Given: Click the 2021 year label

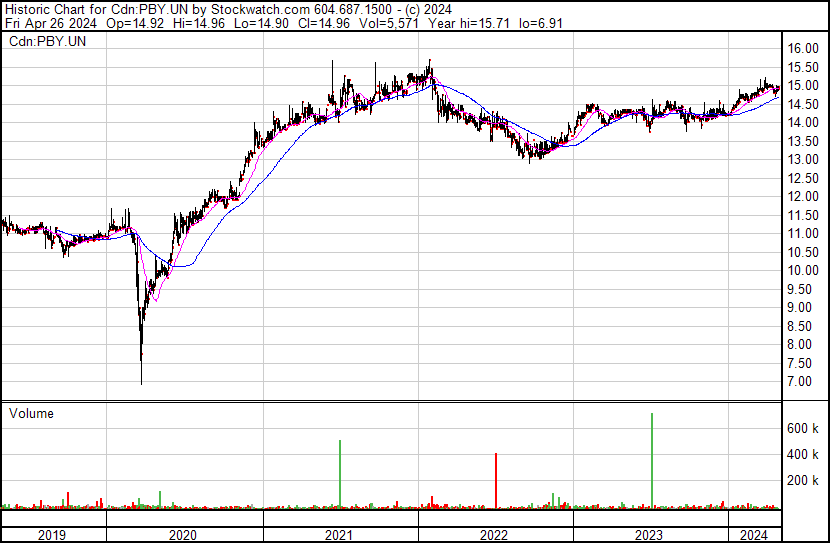Looking at the screenshot, I should point(339,535).
